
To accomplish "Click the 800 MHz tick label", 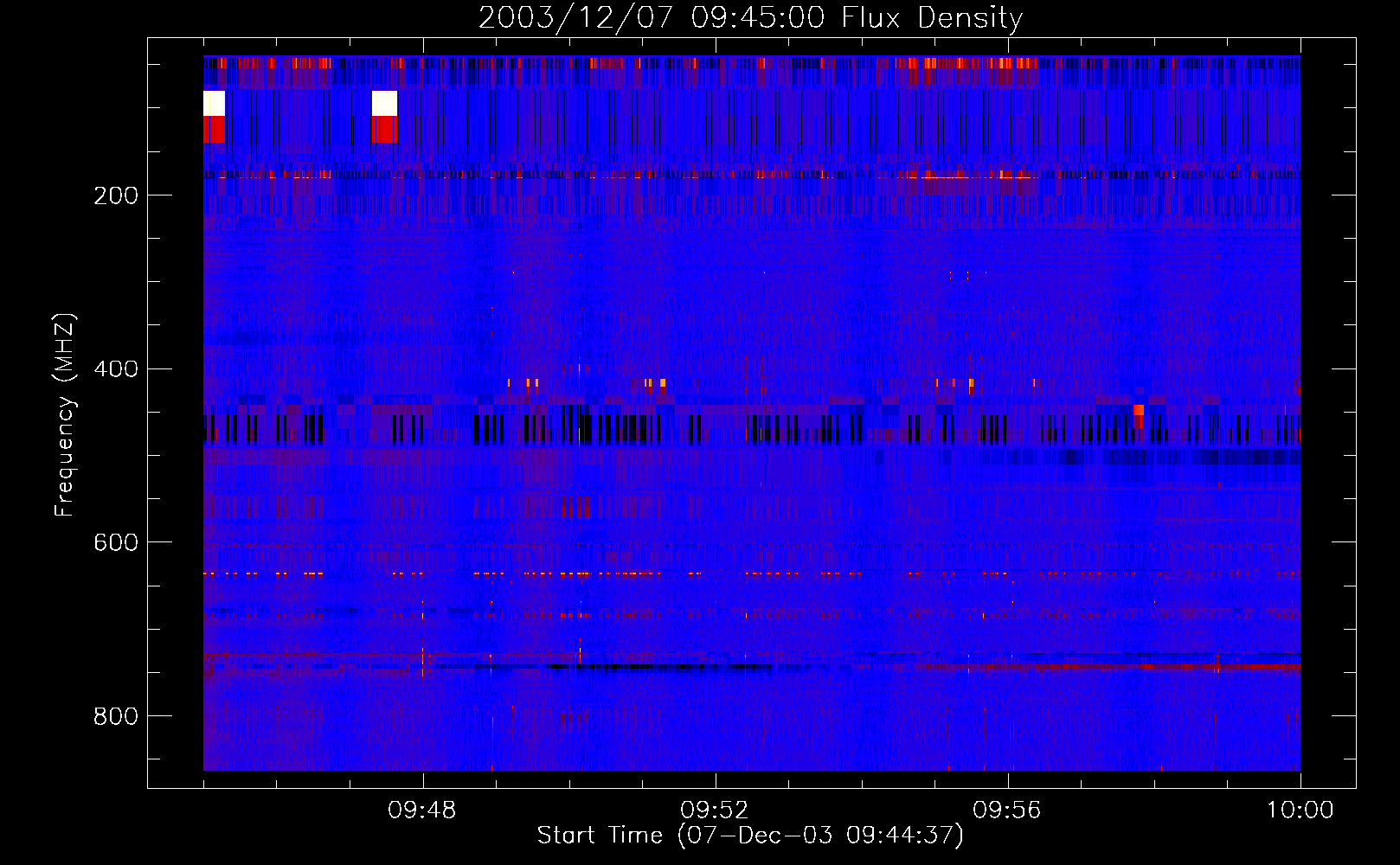I will [x=116, y=716].
